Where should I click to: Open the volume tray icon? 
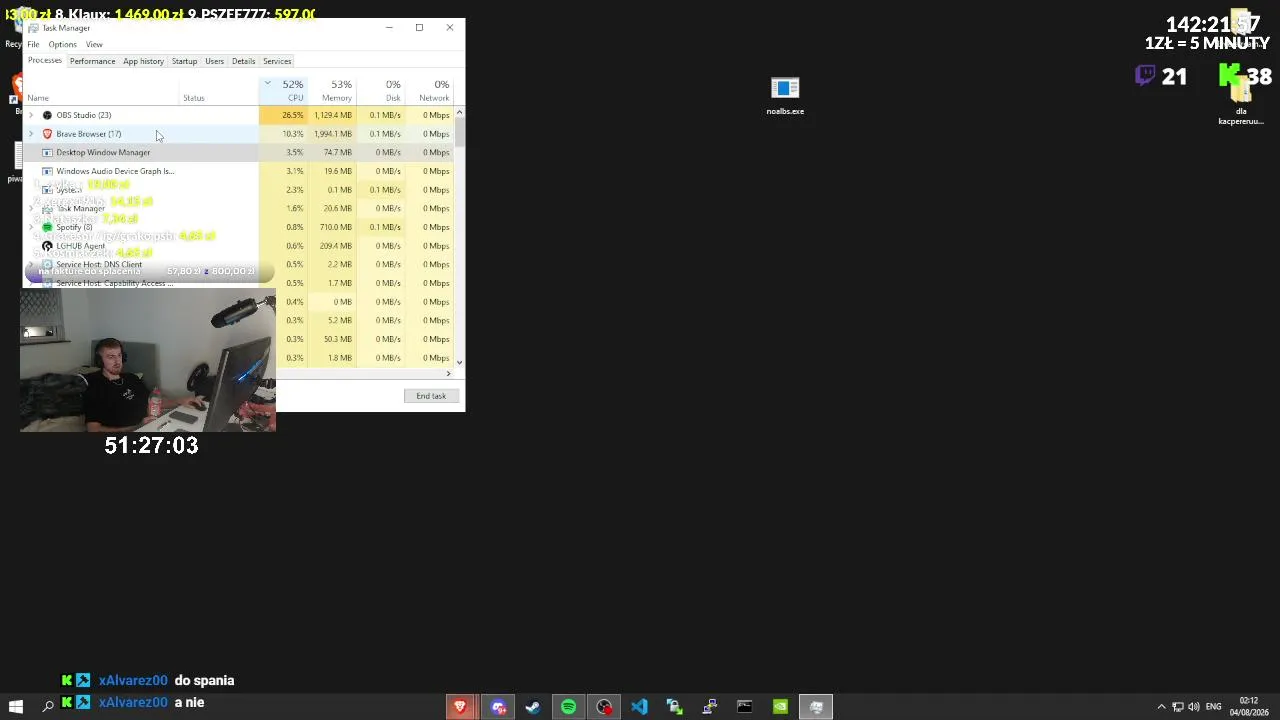(x=1193, y=707)
